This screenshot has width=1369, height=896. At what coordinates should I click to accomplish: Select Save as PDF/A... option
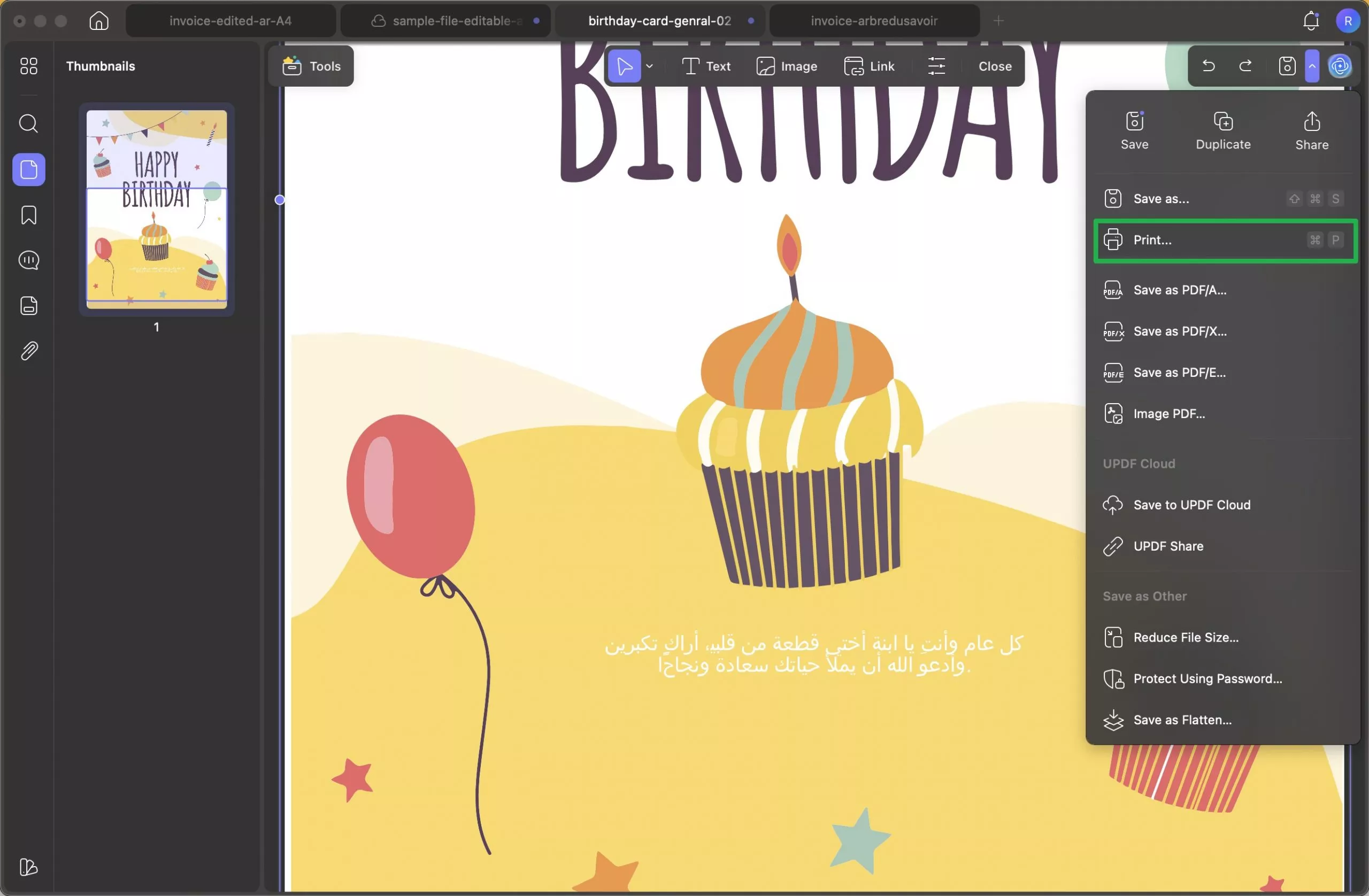(x=1179, y=290)
